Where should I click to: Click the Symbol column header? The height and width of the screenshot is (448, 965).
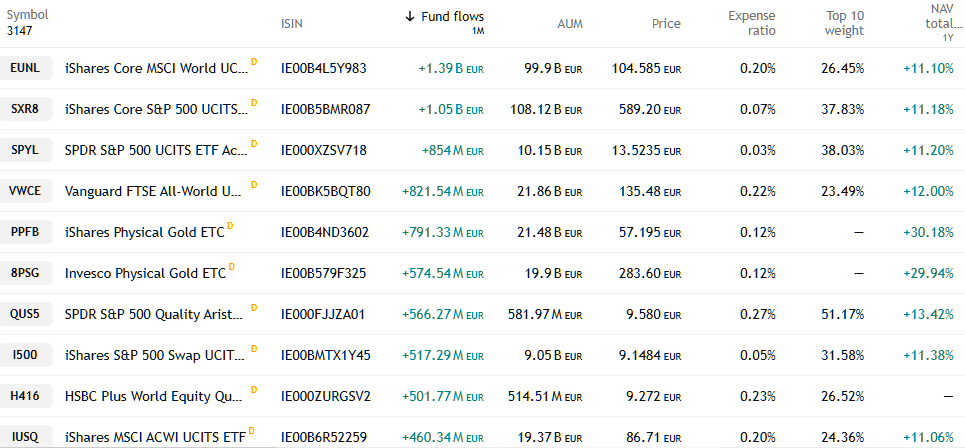click(x=27, y=16)
